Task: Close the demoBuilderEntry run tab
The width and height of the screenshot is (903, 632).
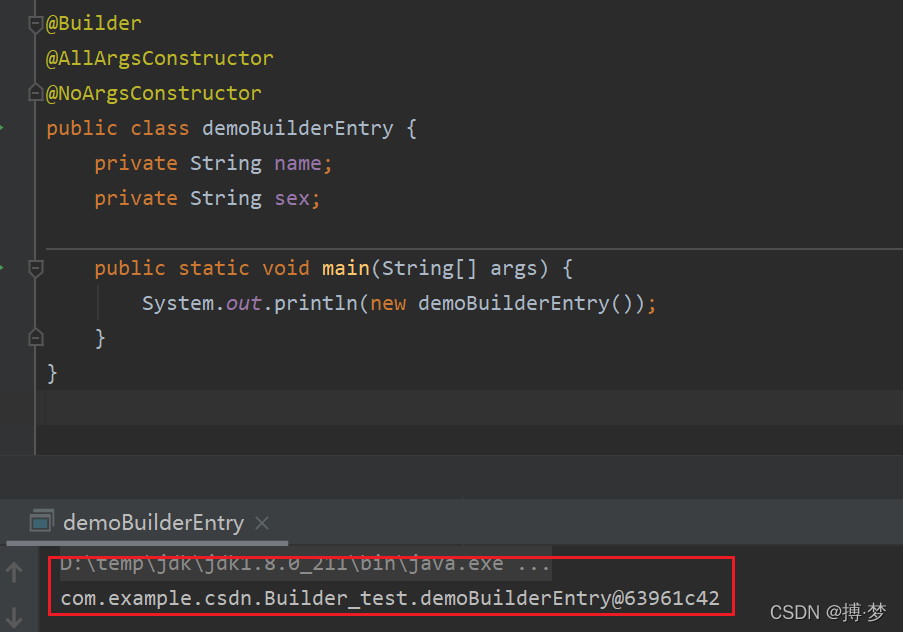Action: pyautogui.click(x=262, y=523)
